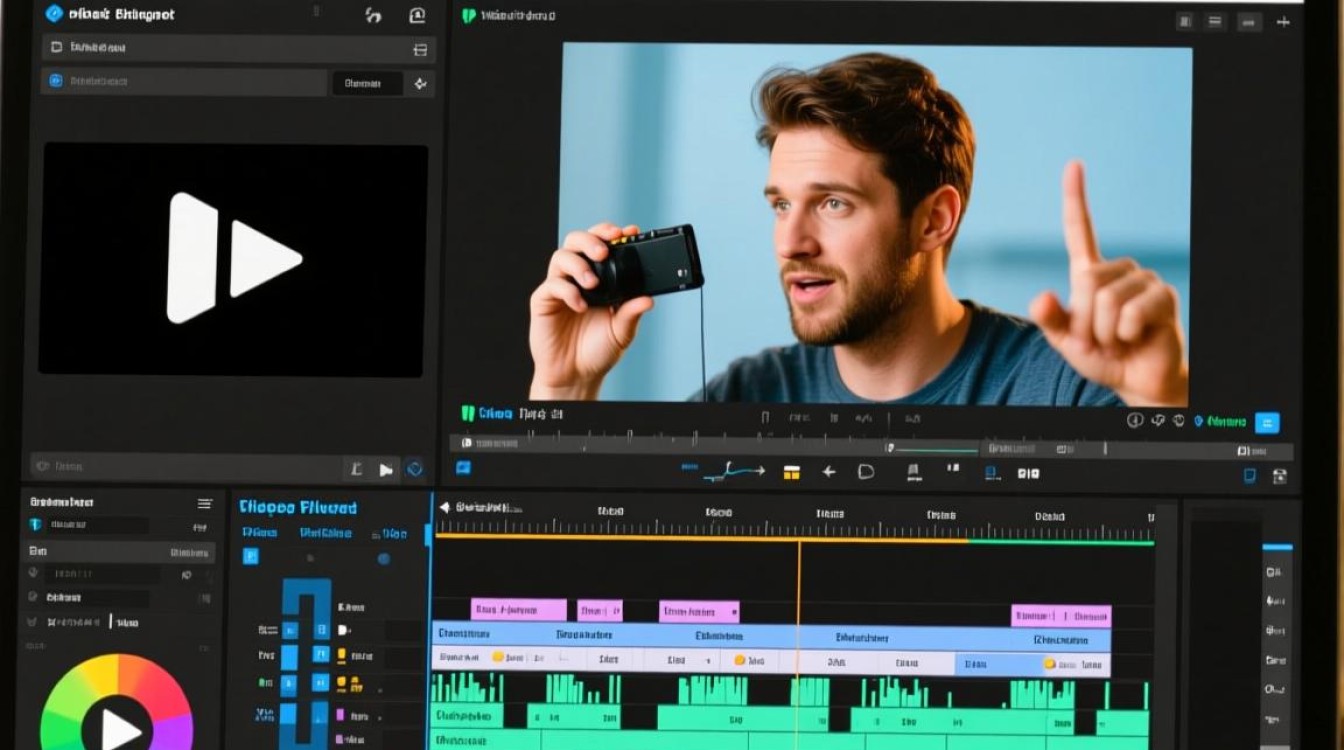Click the blue diamond app logo at top left
Viewport: 1344px width, 750px height.
coord(54,14)
